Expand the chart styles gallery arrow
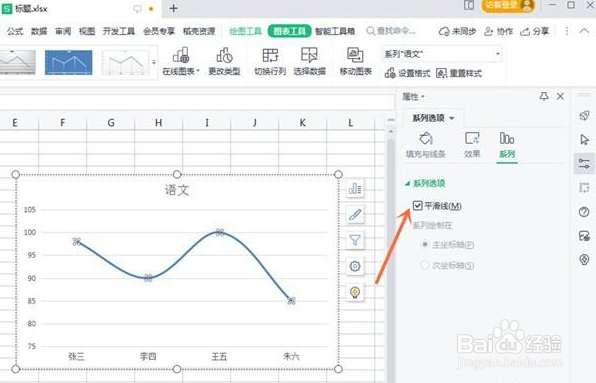 (154, 63)
